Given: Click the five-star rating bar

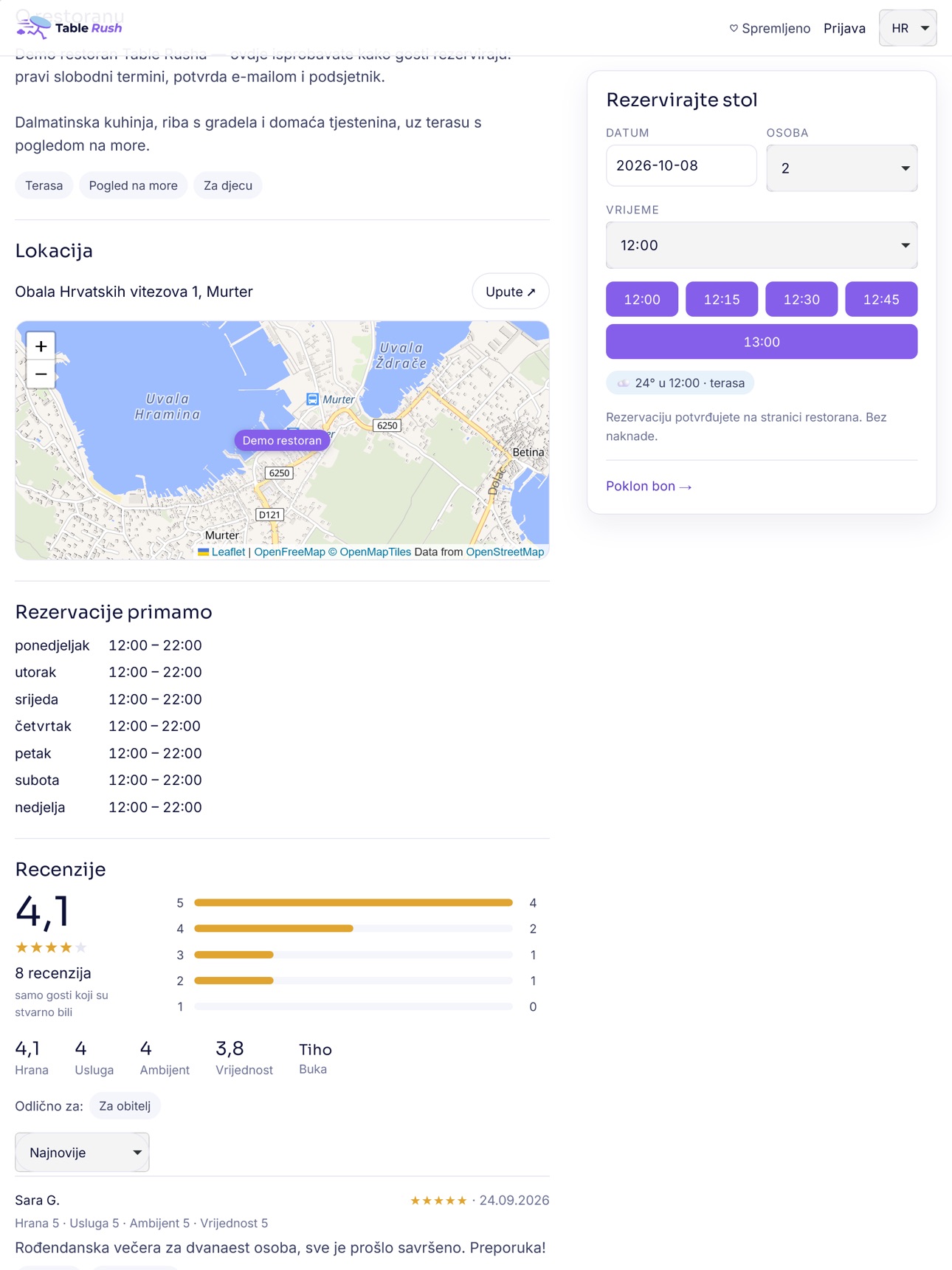Looking at the screenshot, I should click(353, 902).
